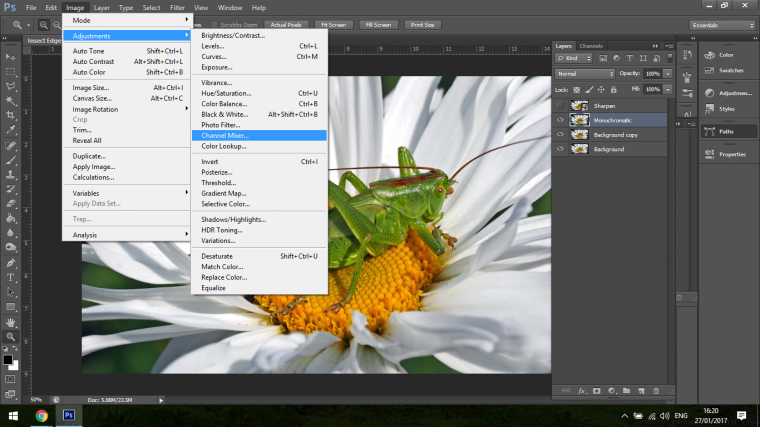Open the Kind filter dropdown
This screenshot has width=760, height=427.
point(574,58)
